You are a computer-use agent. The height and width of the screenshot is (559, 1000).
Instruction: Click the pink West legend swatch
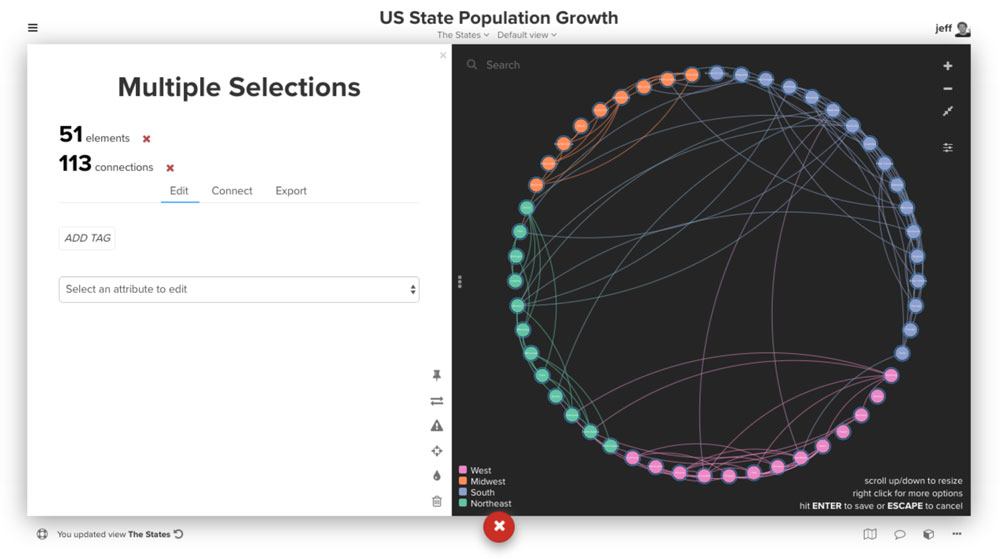click(x=463, y=470)
